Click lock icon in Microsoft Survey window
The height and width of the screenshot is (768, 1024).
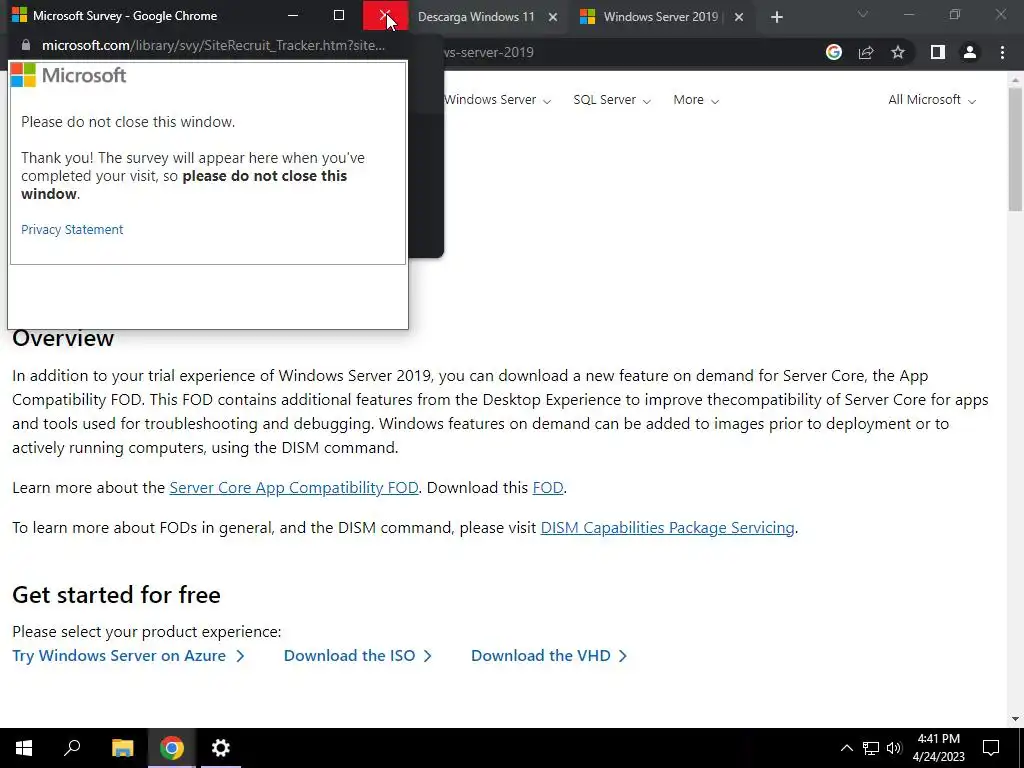[x=25, y=45]
